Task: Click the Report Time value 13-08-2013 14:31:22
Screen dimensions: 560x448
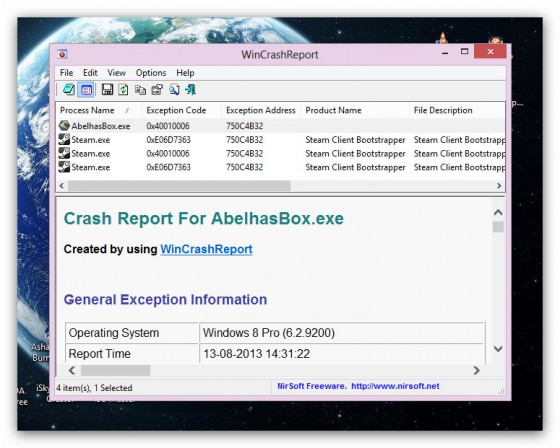Action: (342, 353)
